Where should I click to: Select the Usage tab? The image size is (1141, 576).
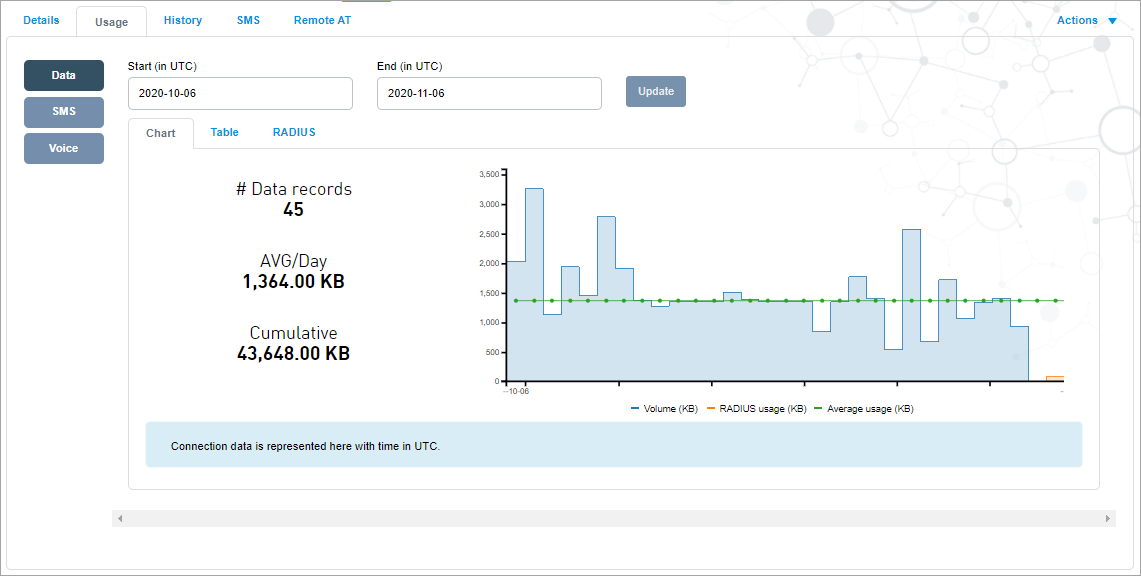111,22
